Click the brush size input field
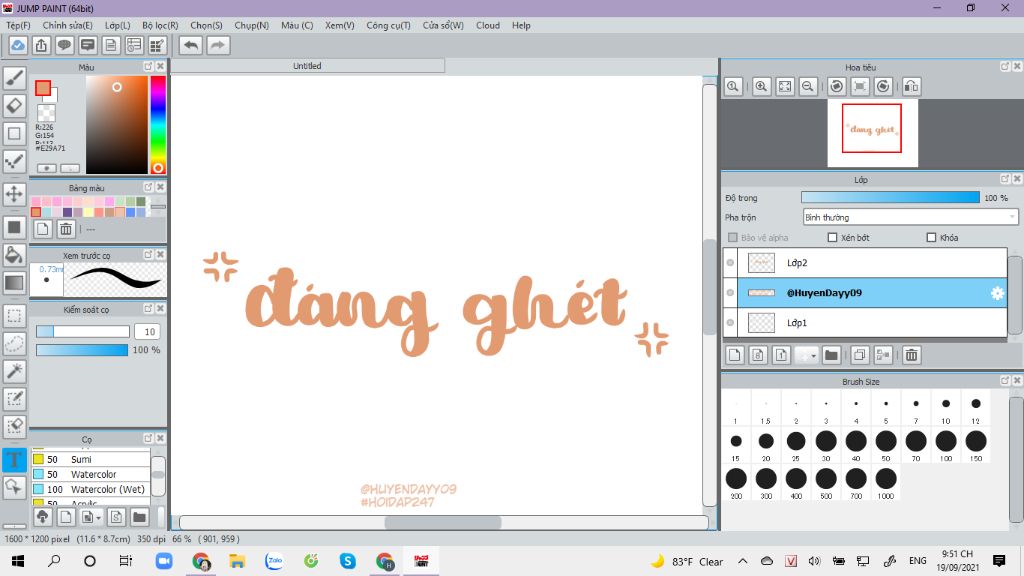 click(148, 332)
